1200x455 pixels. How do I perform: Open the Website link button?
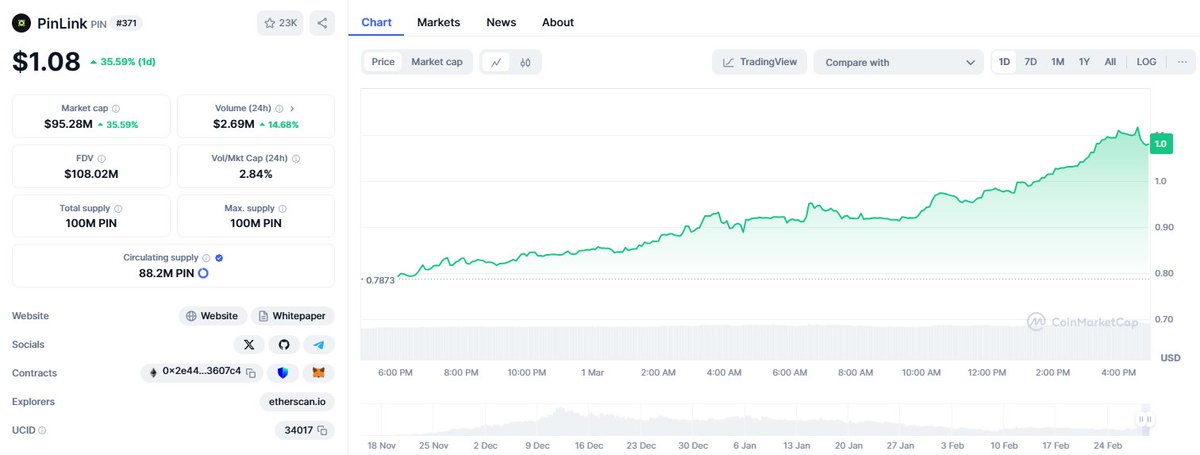coord(212,316)
